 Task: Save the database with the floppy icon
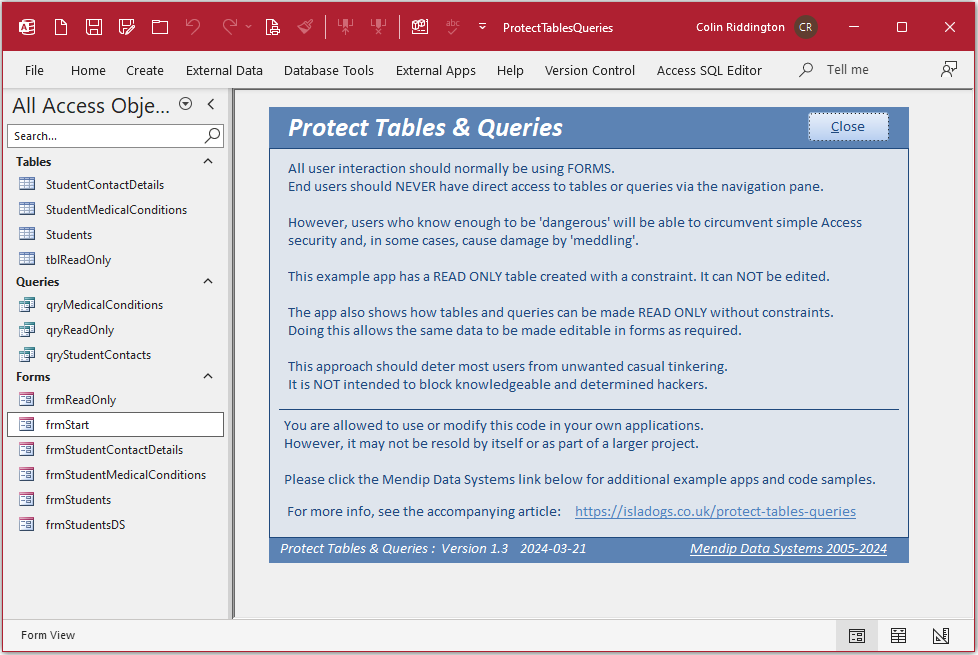click(94, 27)
